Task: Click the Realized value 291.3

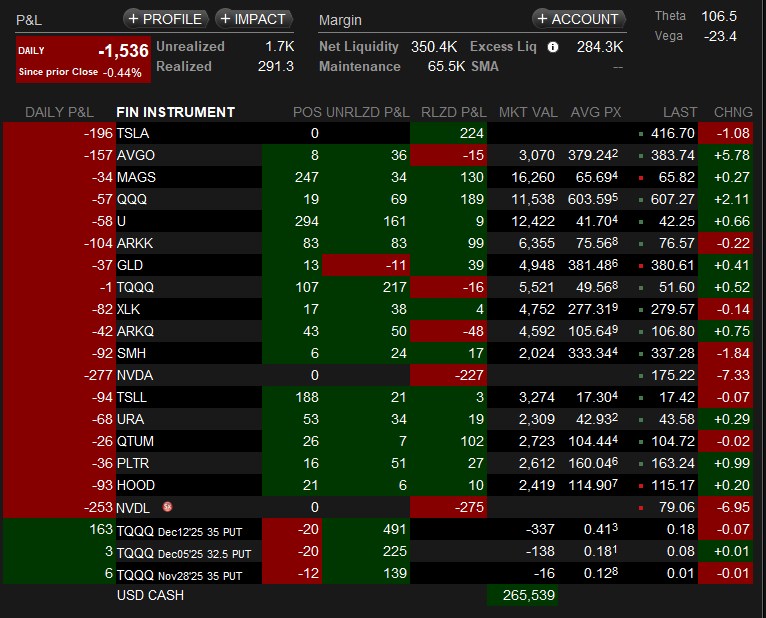Action: (276, 66)
